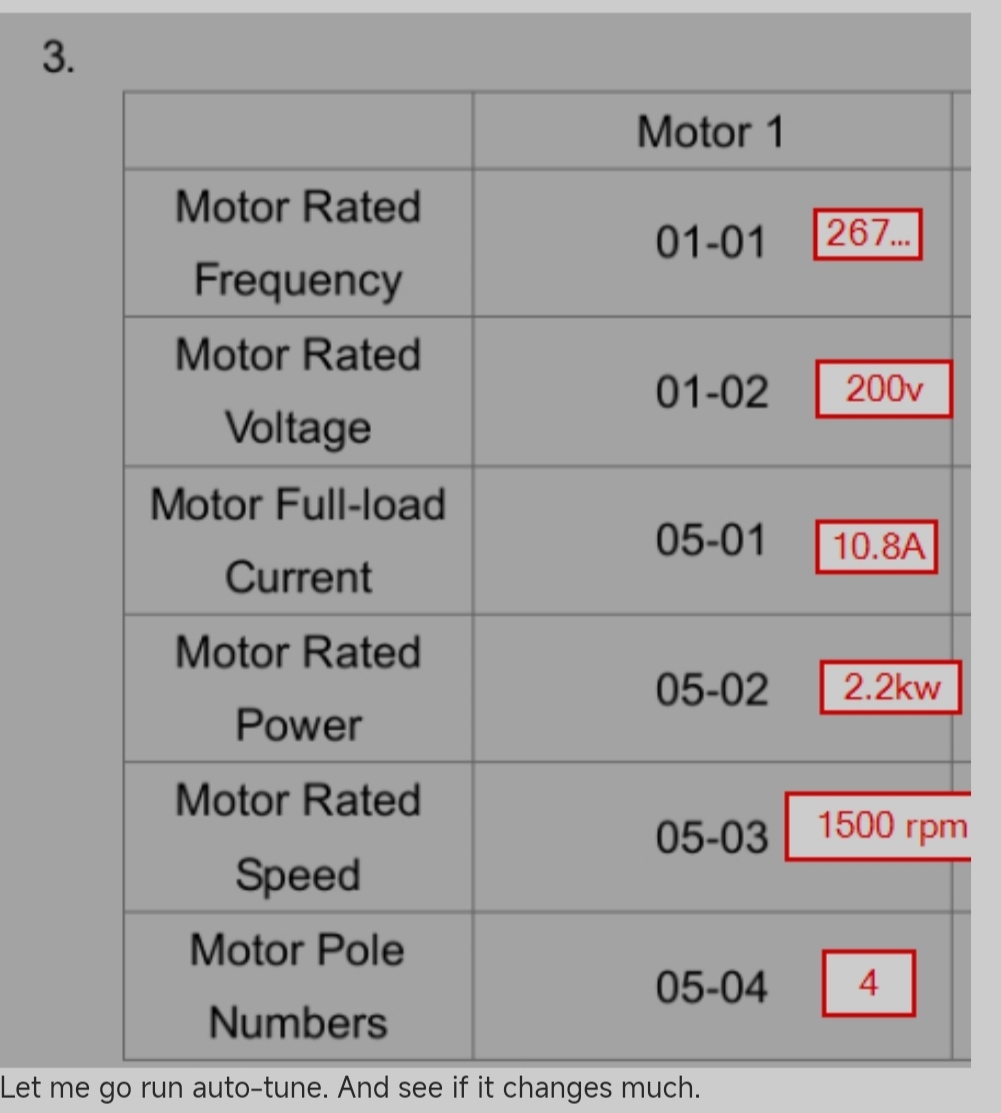Click parameter code 05-02

pos(711,689)
